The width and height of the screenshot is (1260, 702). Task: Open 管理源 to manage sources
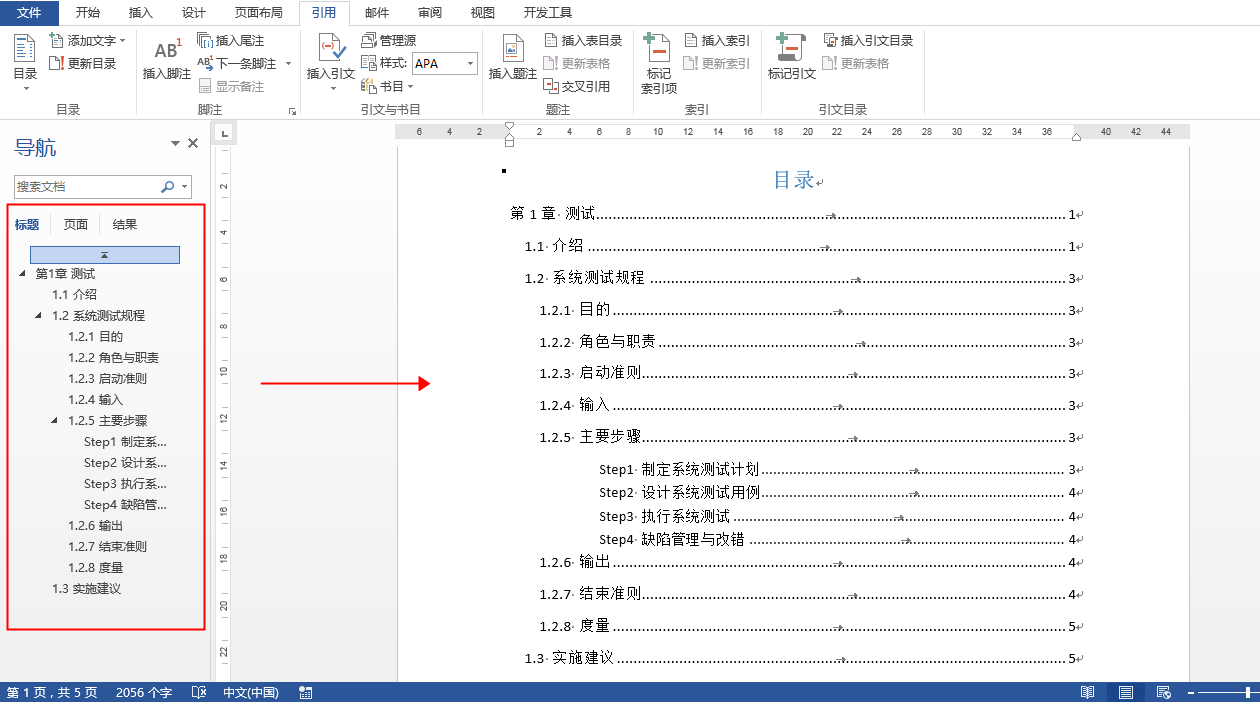click(x=388, y=41)
